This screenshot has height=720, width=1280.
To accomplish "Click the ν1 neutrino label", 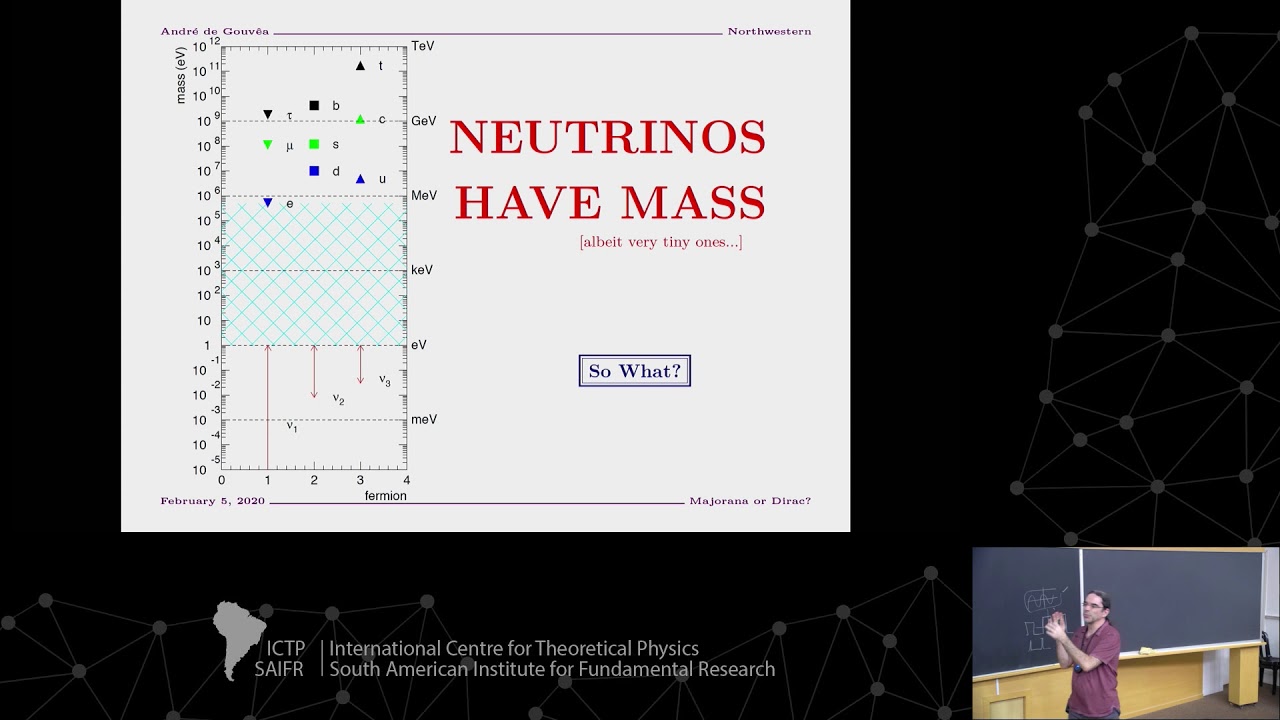I will click(292, 426).
